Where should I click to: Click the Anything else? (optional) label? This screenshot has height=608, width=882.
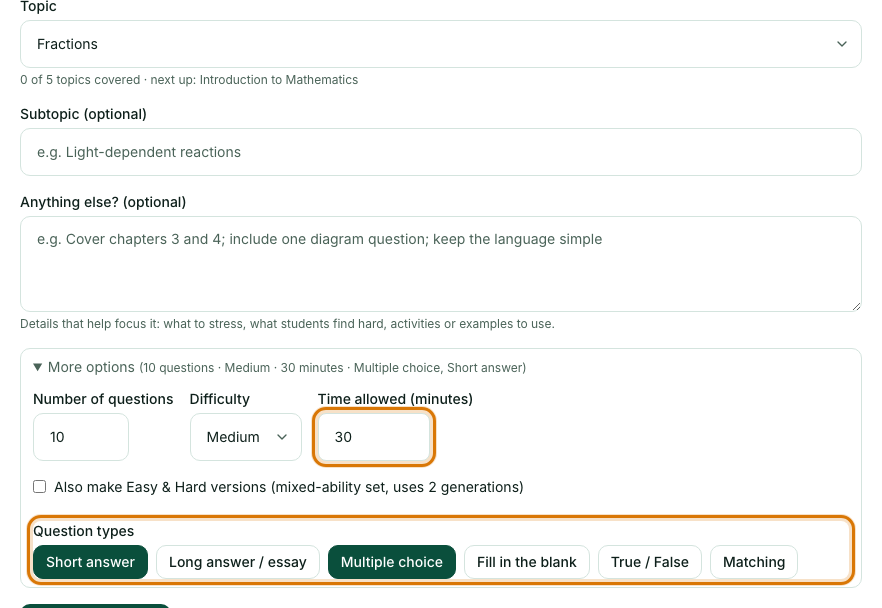pos(103,202)
